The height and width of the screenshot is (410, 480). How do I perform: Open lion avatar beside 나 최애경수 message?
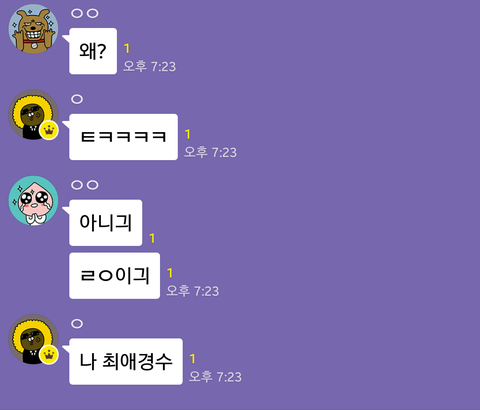33,339
